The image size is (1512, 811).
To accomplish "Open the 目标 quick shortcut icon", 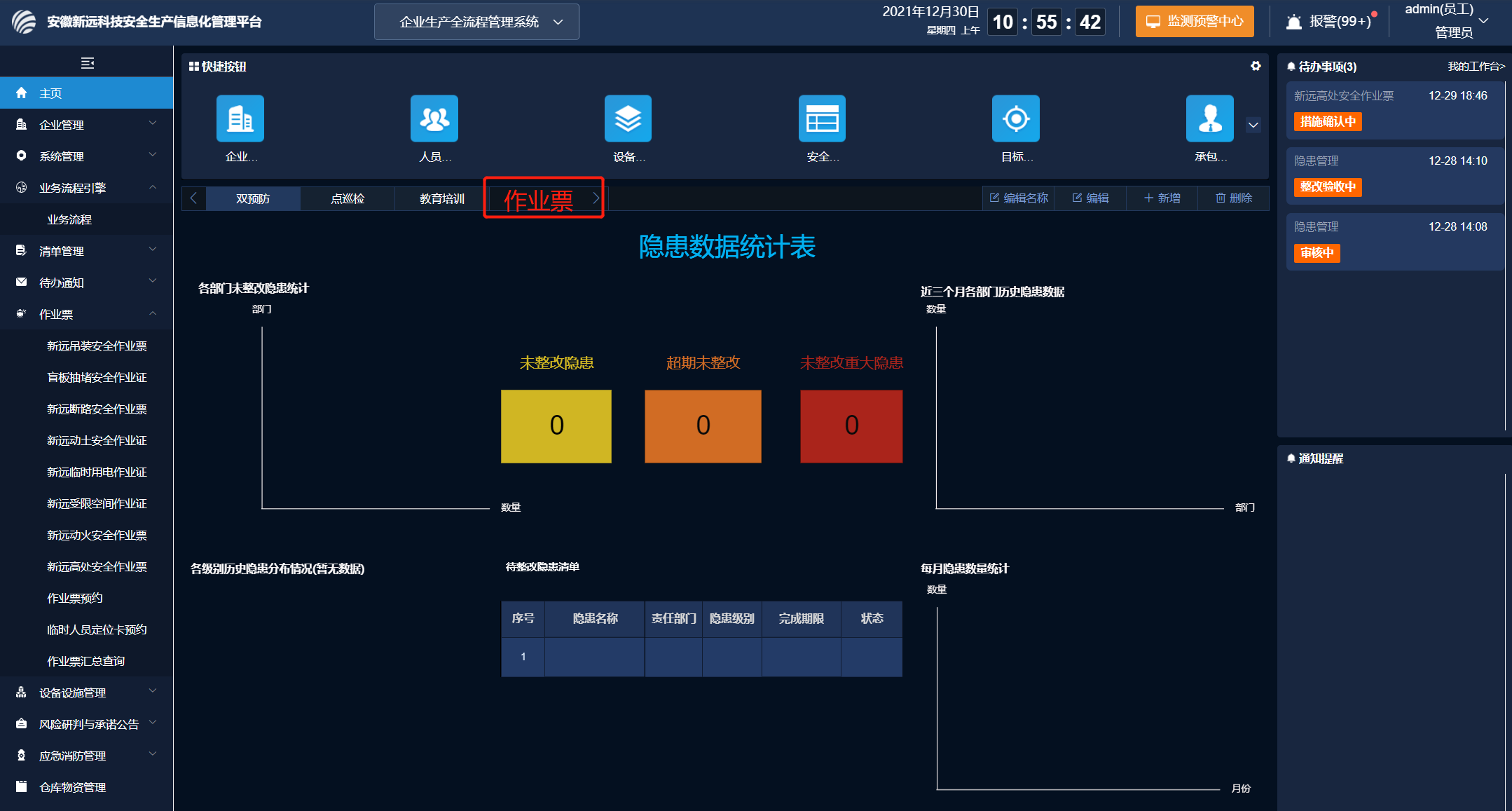I will click(x=1016, y=118).
